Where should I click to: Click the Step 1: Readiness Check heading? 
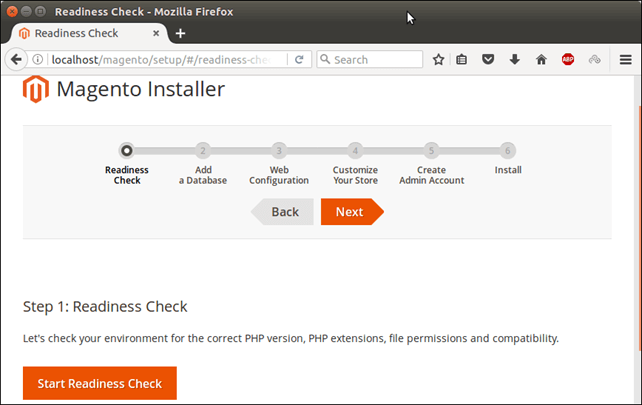(105, 307)
